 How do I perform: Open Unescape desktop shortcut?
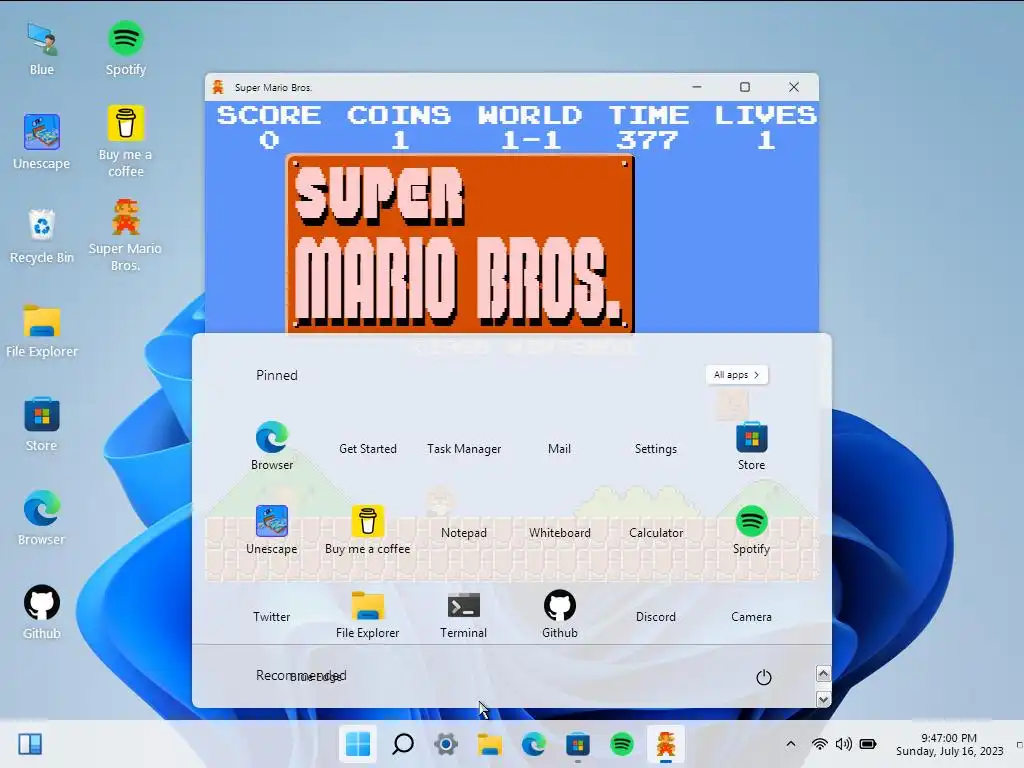42,142
